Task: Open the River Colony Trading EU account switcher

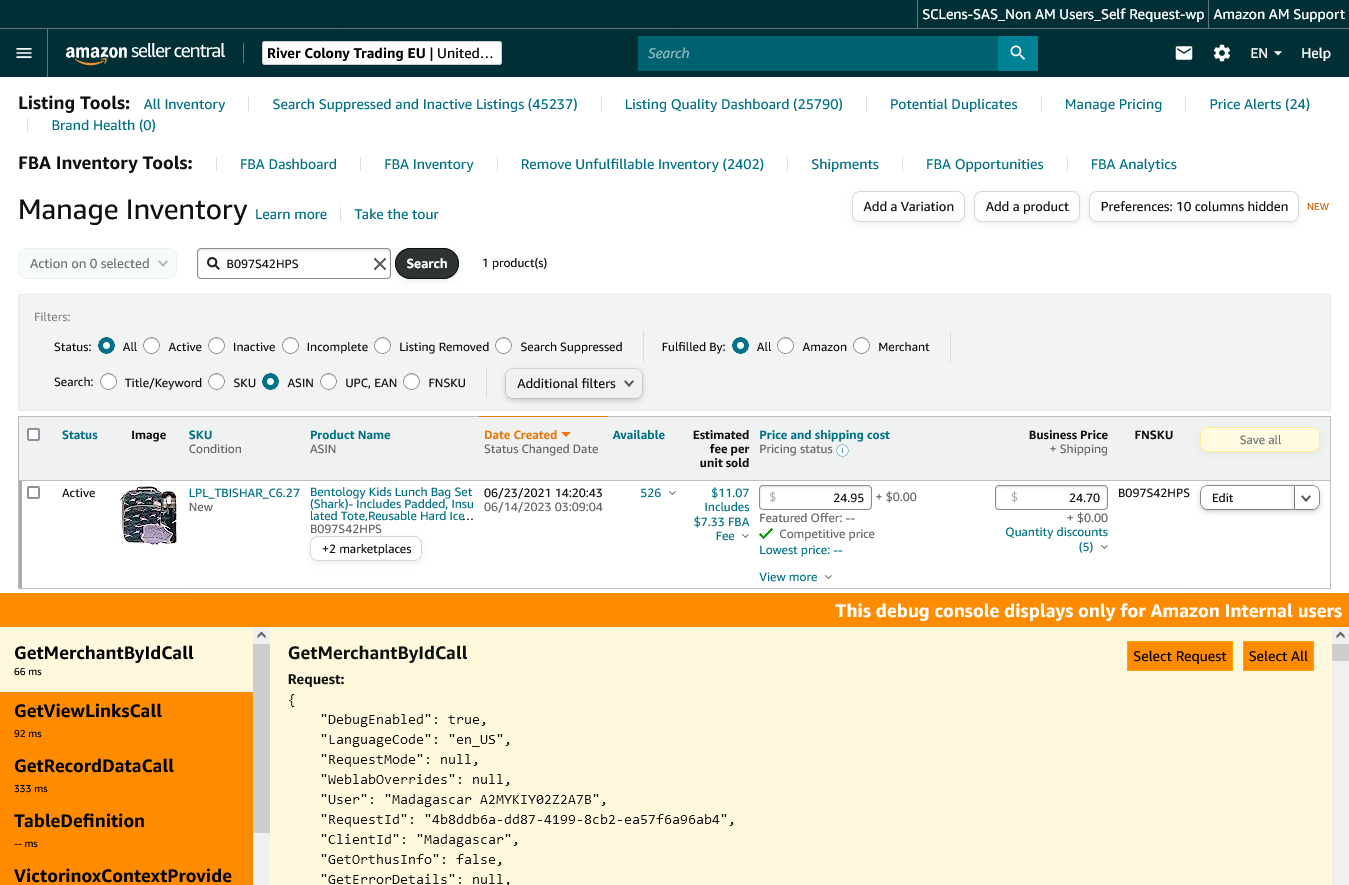Action: point(382,53)
